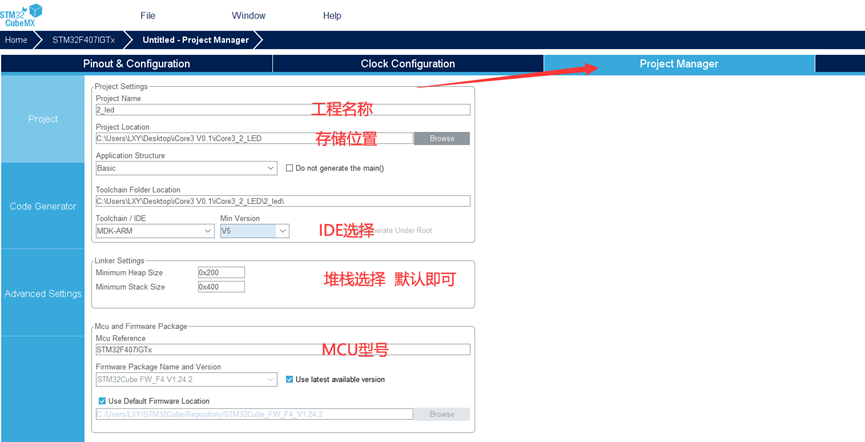
Task: Open the Window menu
Action: tap(249, 16)
